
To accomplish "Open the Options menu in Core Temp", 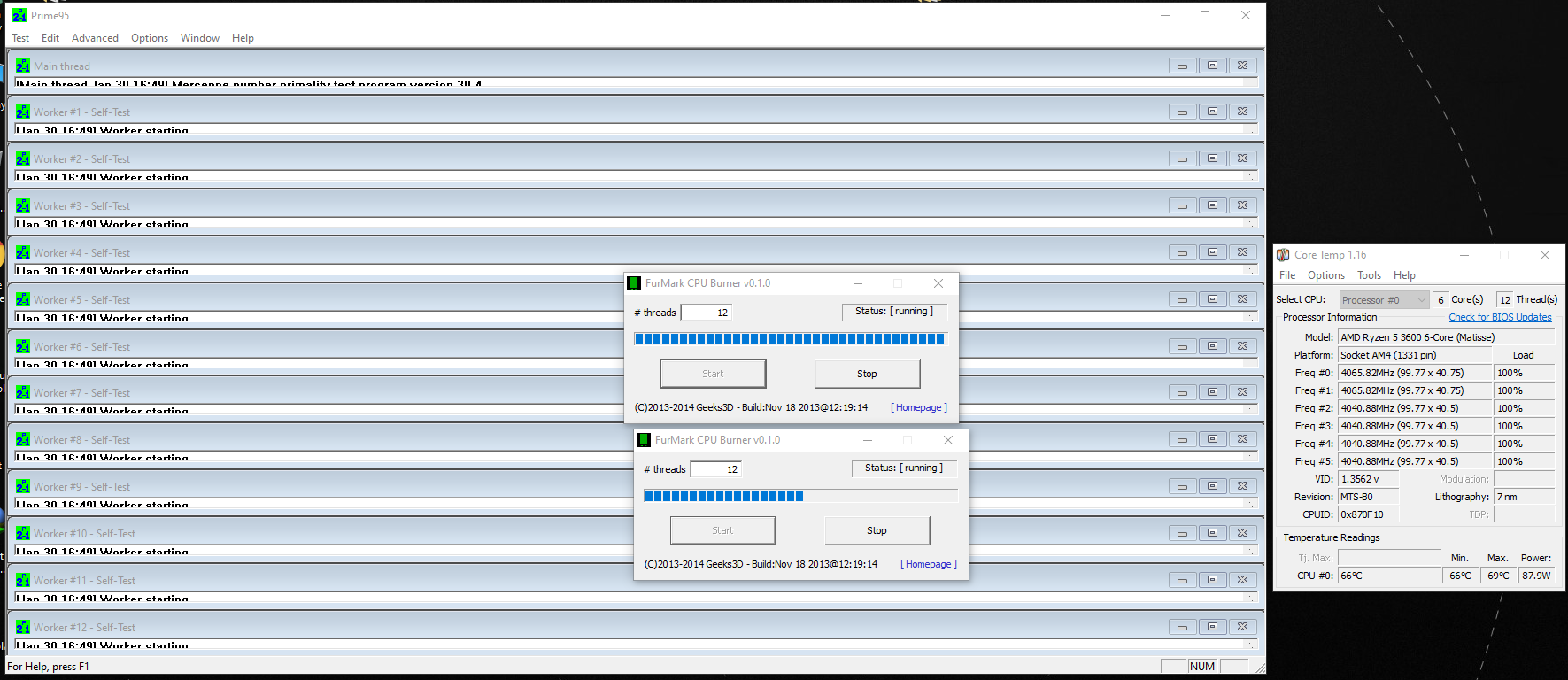I will click(x=1326, y=275).
